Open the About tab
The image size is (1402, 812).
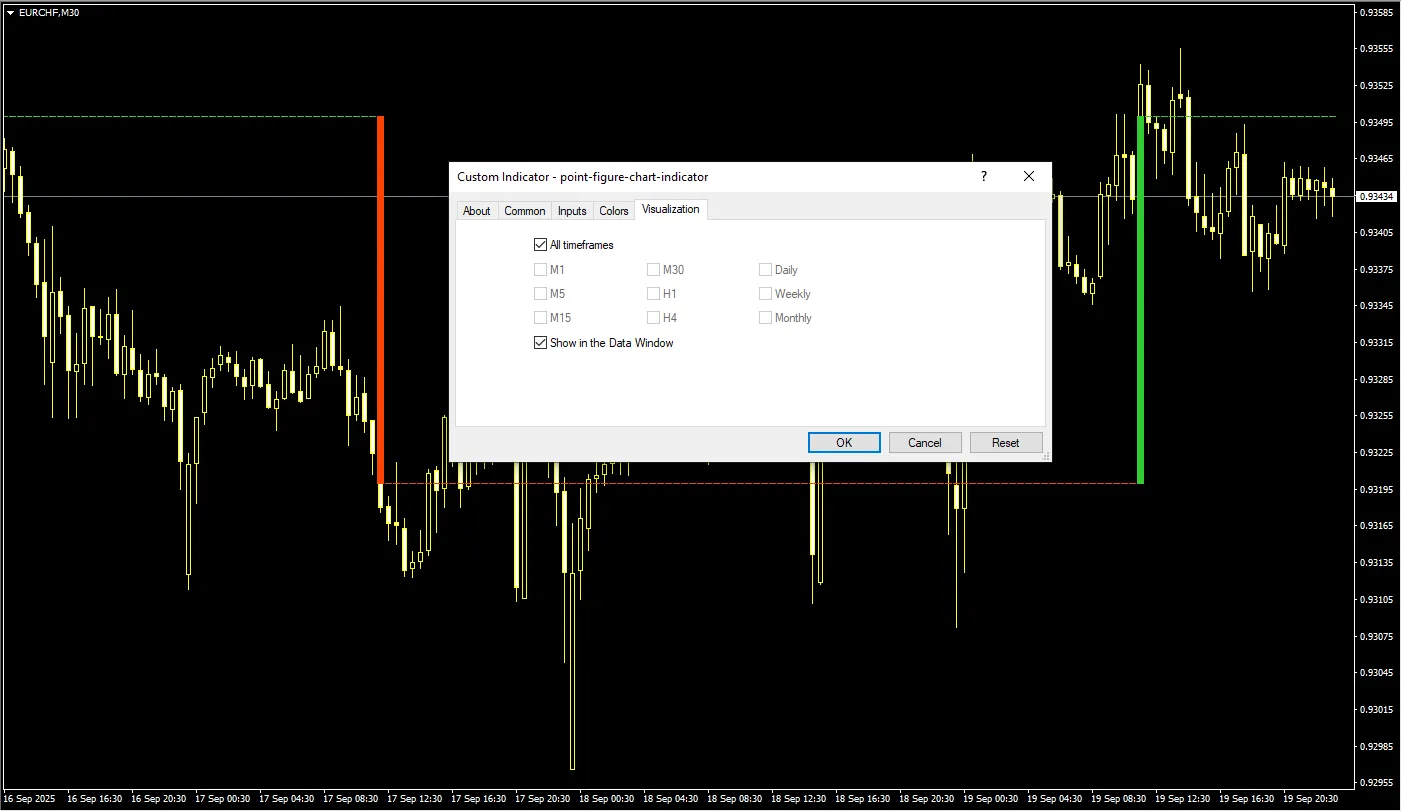477,211
